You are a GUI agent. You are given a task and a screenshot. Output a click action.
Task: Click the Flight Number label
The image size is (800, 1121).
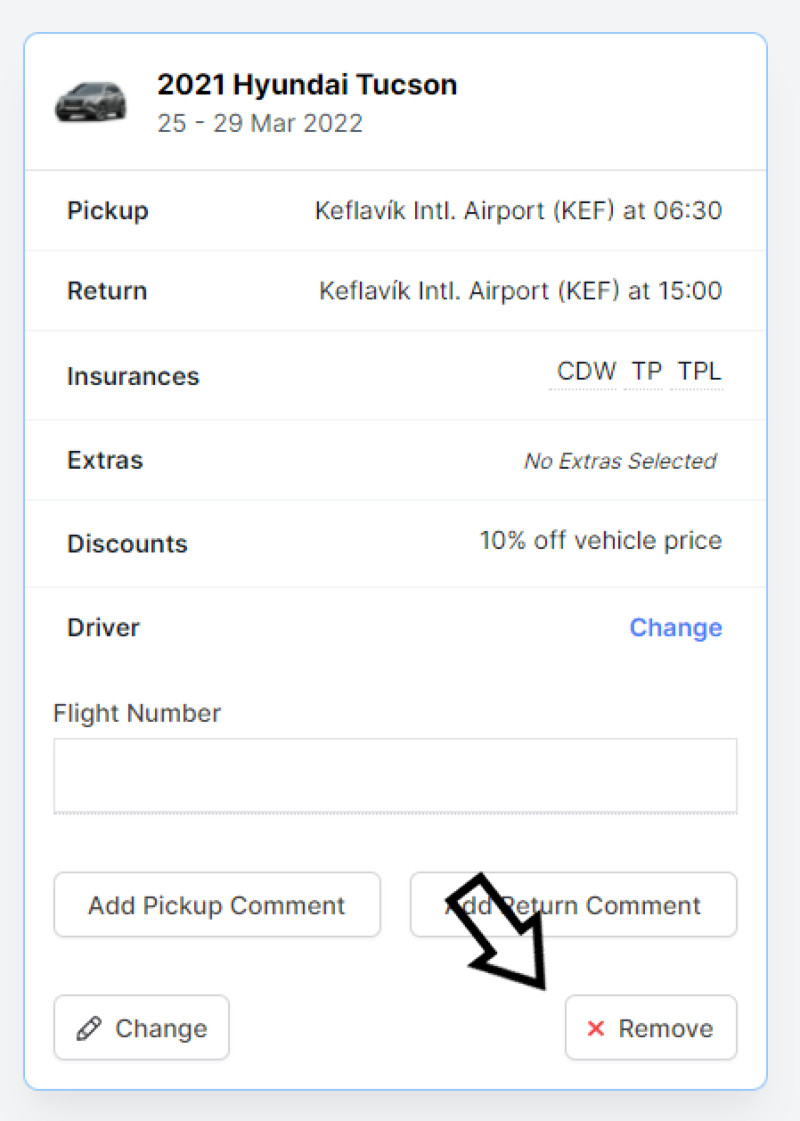coord(137,713)
